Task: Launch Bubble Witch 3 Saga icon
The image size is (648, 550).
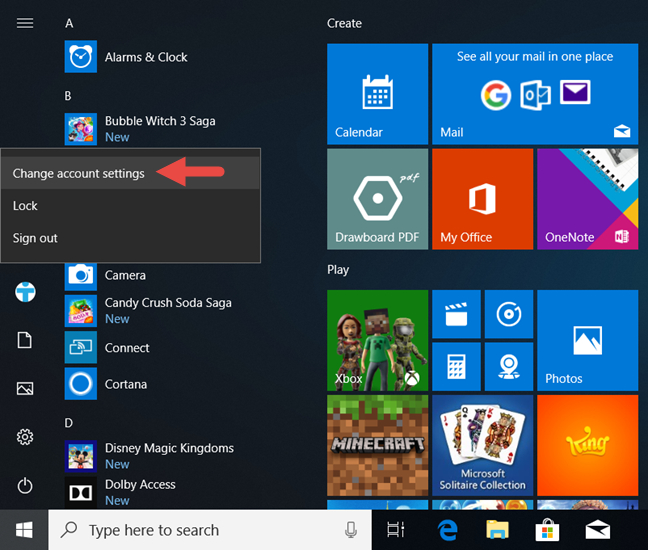Action: [81, 129]
